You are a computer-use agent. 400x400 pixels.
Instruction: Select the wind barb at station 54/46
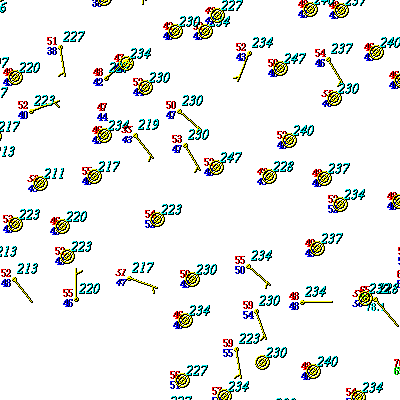click(335, 71)
